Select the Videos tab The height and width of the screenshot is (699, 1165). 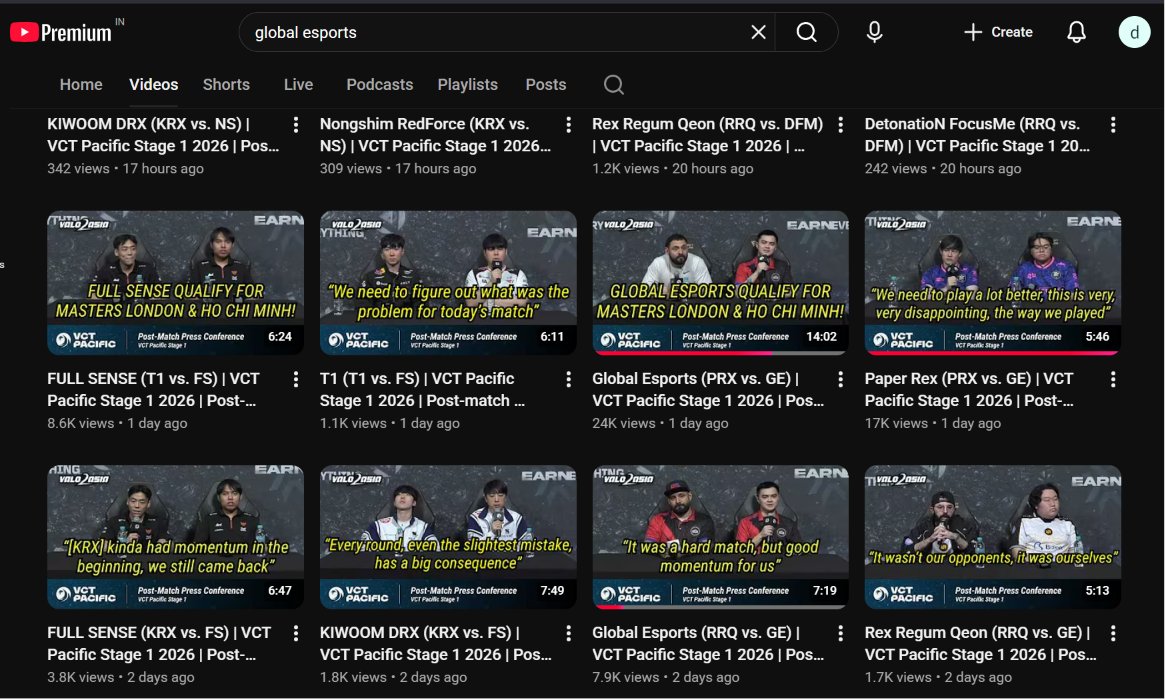pos(154,85)
